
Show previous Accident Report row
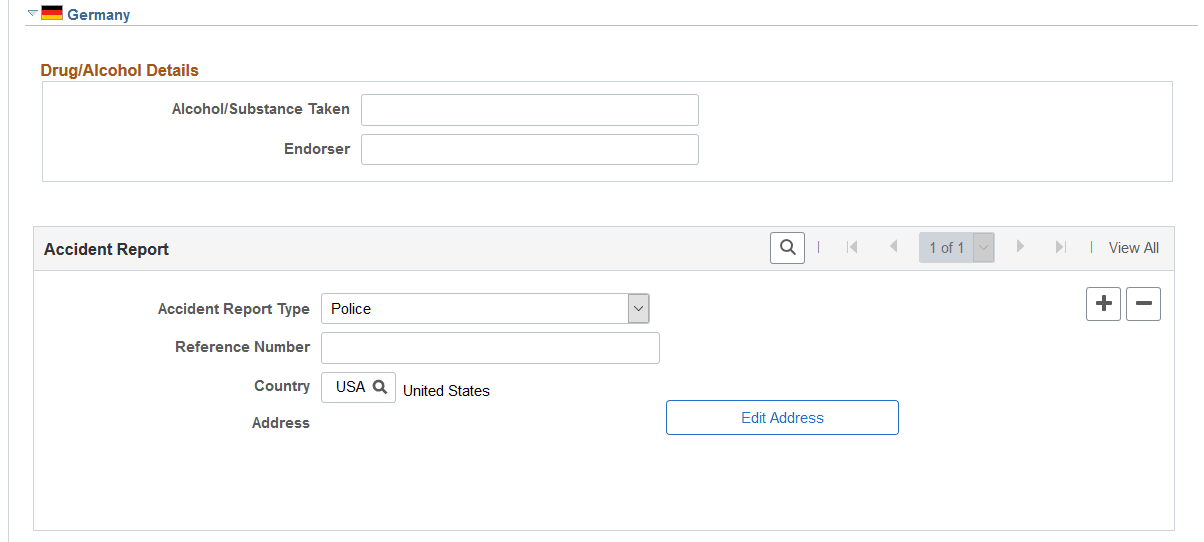point(893,248)
